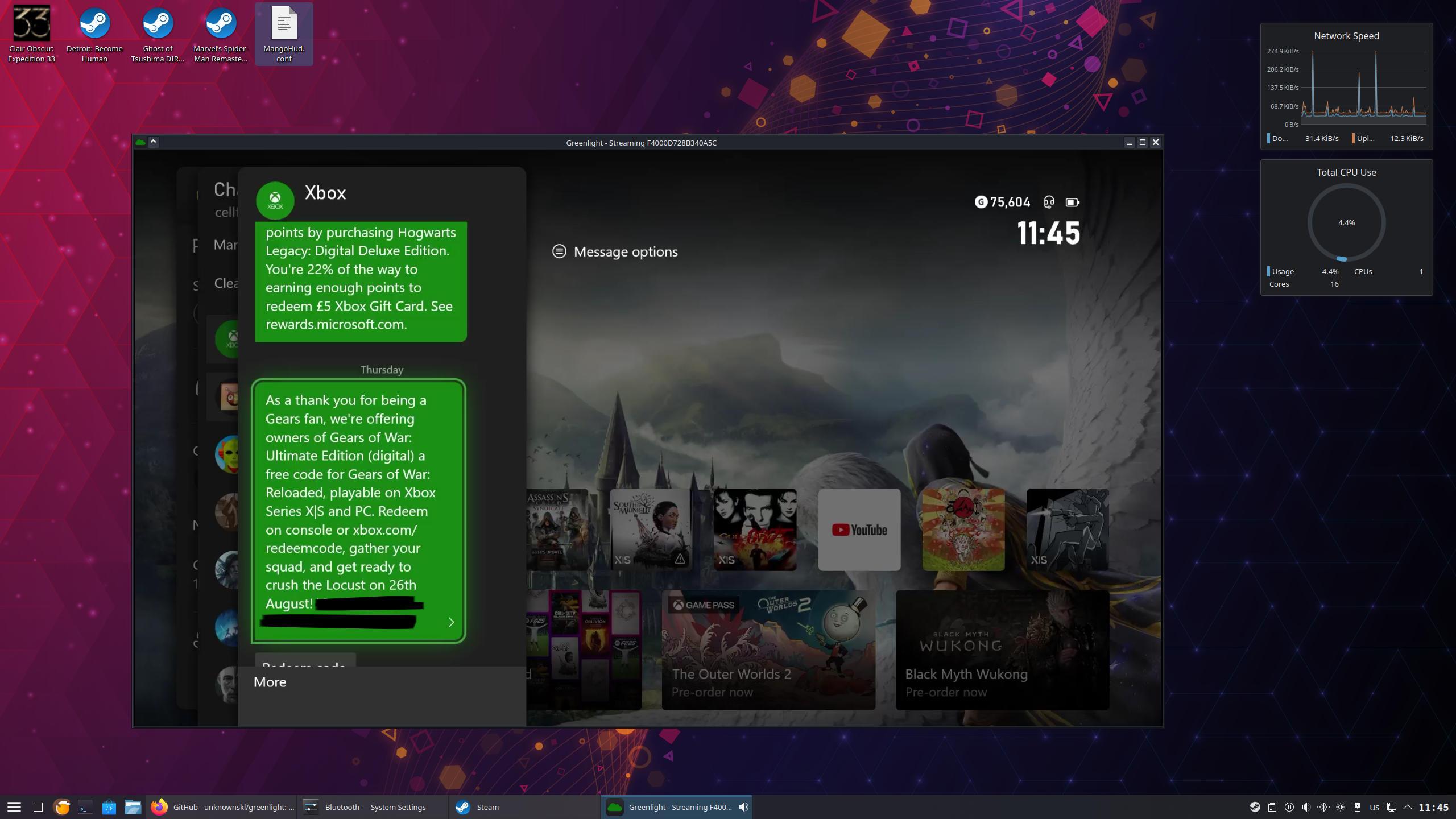Open Black Myth Wukong pre-order card
Viewport: 1456px width, 819px height.
pyautogui.click(x=1002, y=650)
